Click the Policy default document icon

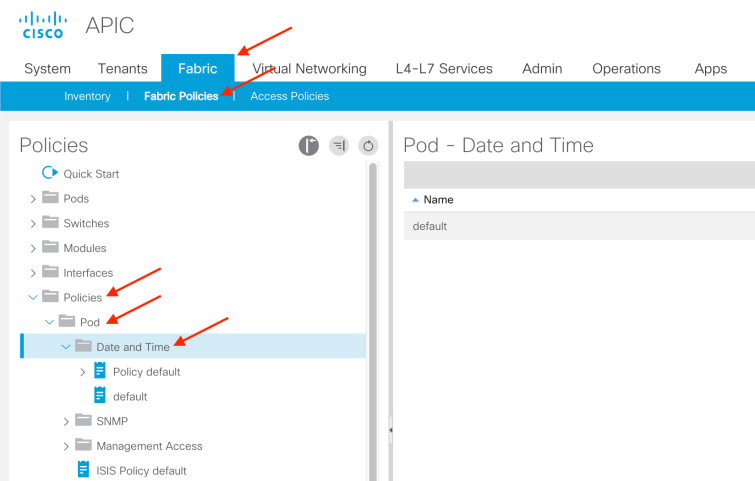pos(100,372)
